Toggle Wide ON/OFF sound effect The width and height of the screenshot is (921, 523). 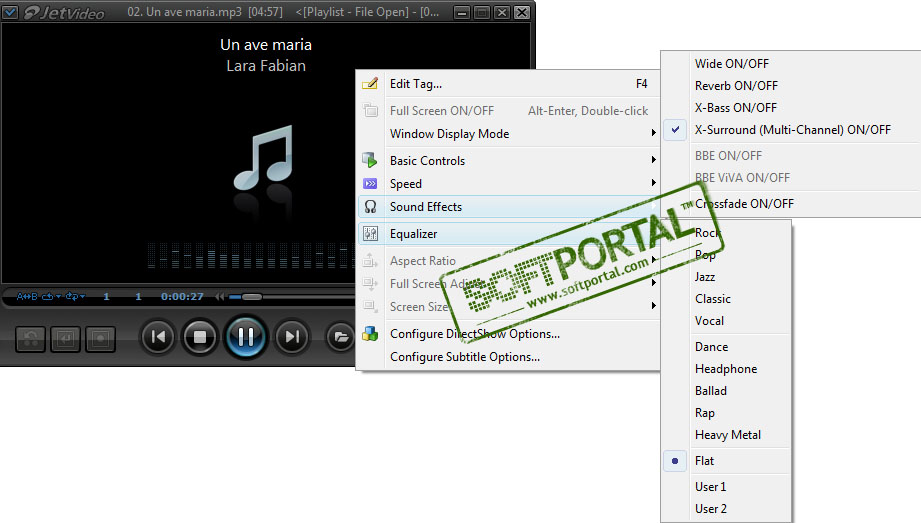tap(731, 63)
